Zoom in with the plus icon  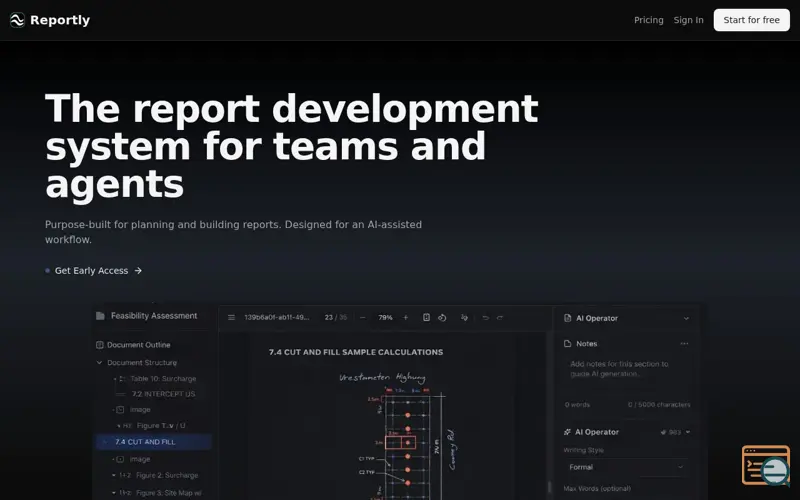pos(406,317)
